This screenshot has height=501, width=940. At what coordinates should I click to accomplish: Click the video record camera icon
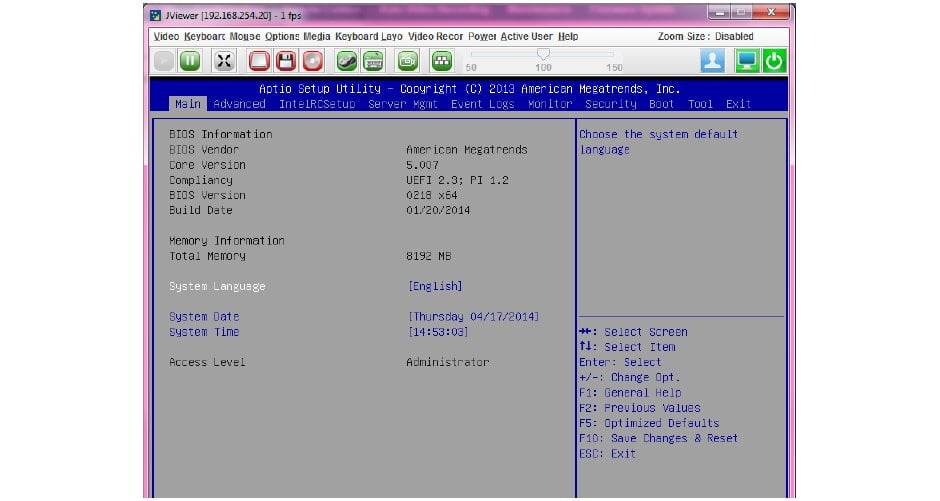click(408, 61)
